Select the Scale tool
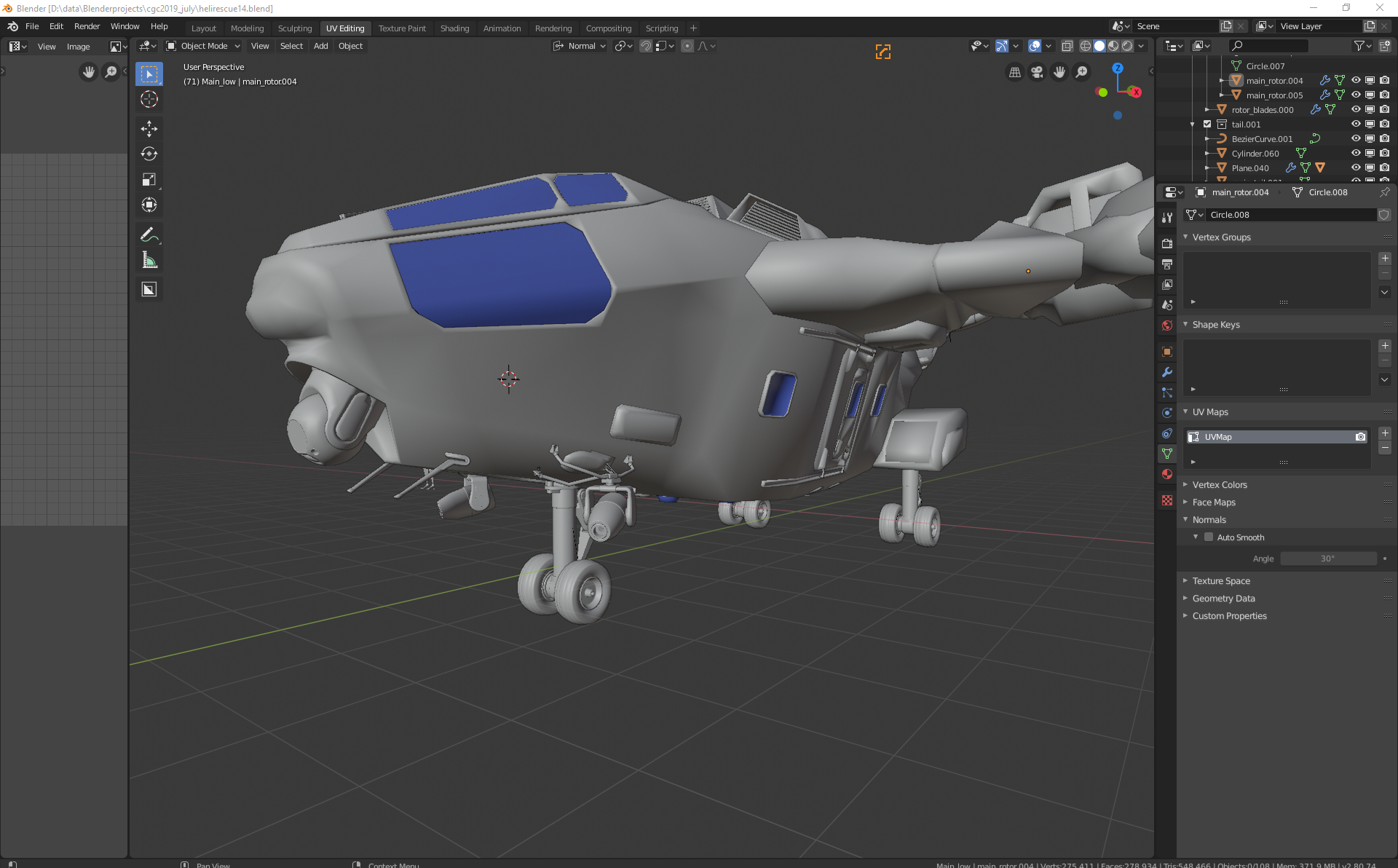This screenshot has width=1398, height=868. [149, 179]
